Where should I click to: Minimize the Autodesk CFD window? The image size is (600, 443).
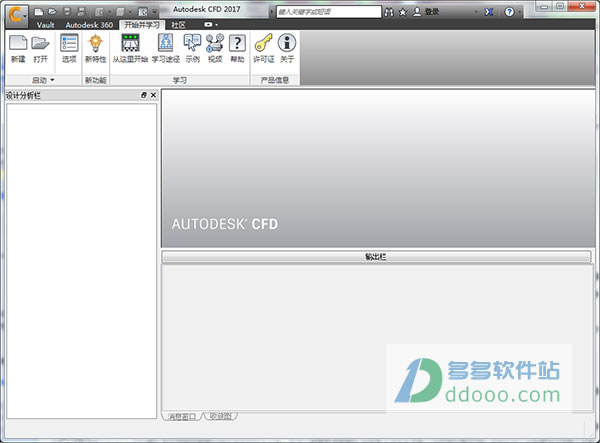[x=544, y=6]
